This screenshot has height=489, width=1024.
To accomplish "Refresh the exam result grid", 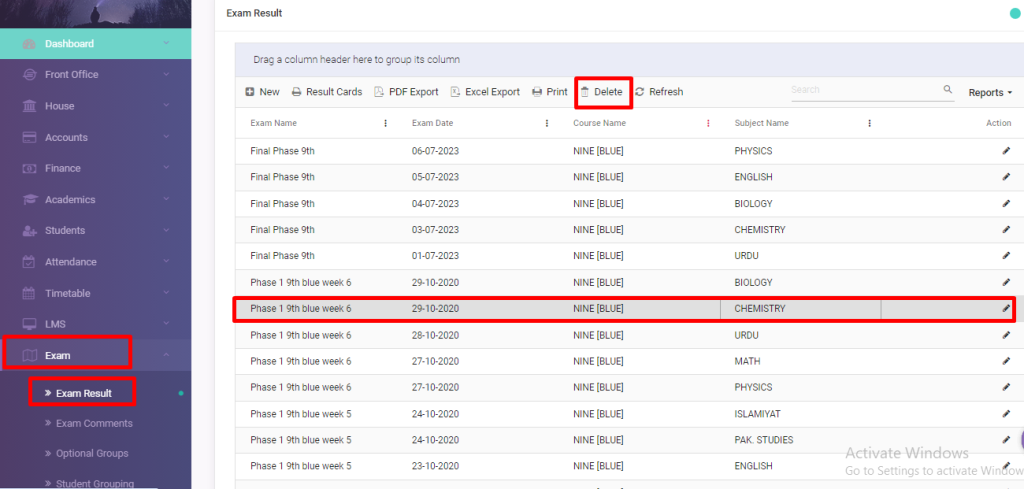I will (x=659, y=92).
